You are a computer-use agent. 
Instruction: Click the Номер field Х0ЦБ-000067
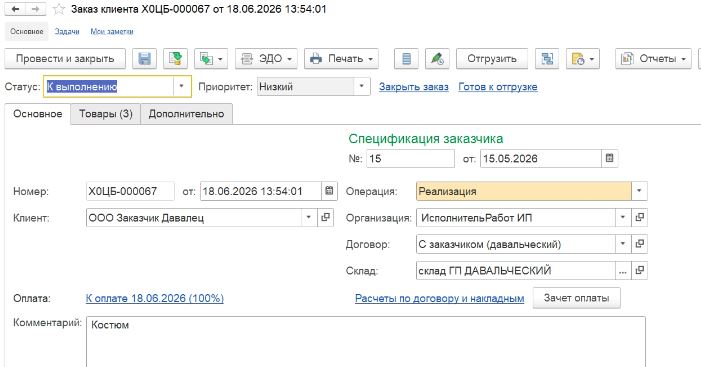pyautogui.click(x=130, y=191)
